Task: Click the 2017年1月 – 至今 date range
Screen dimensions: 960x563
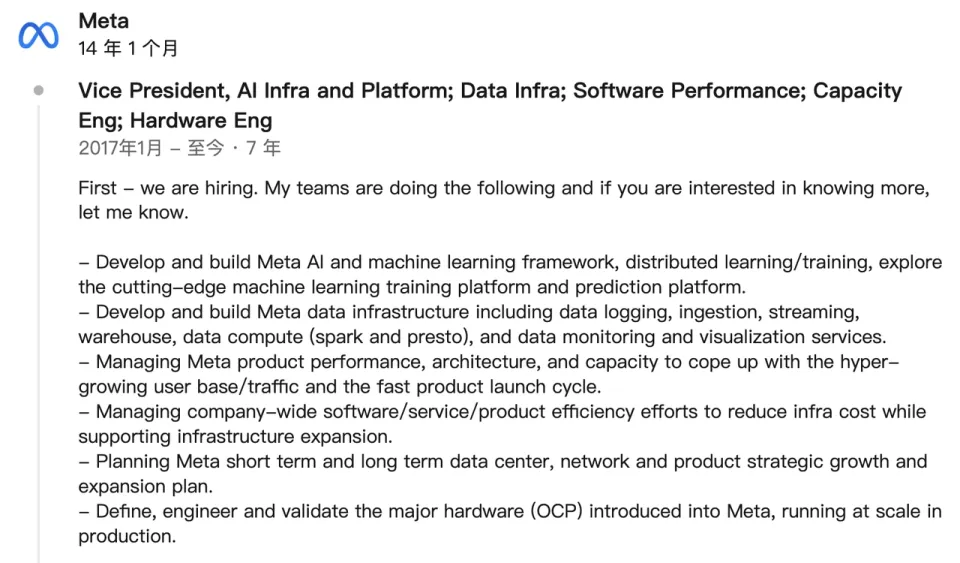Action: 151,148
